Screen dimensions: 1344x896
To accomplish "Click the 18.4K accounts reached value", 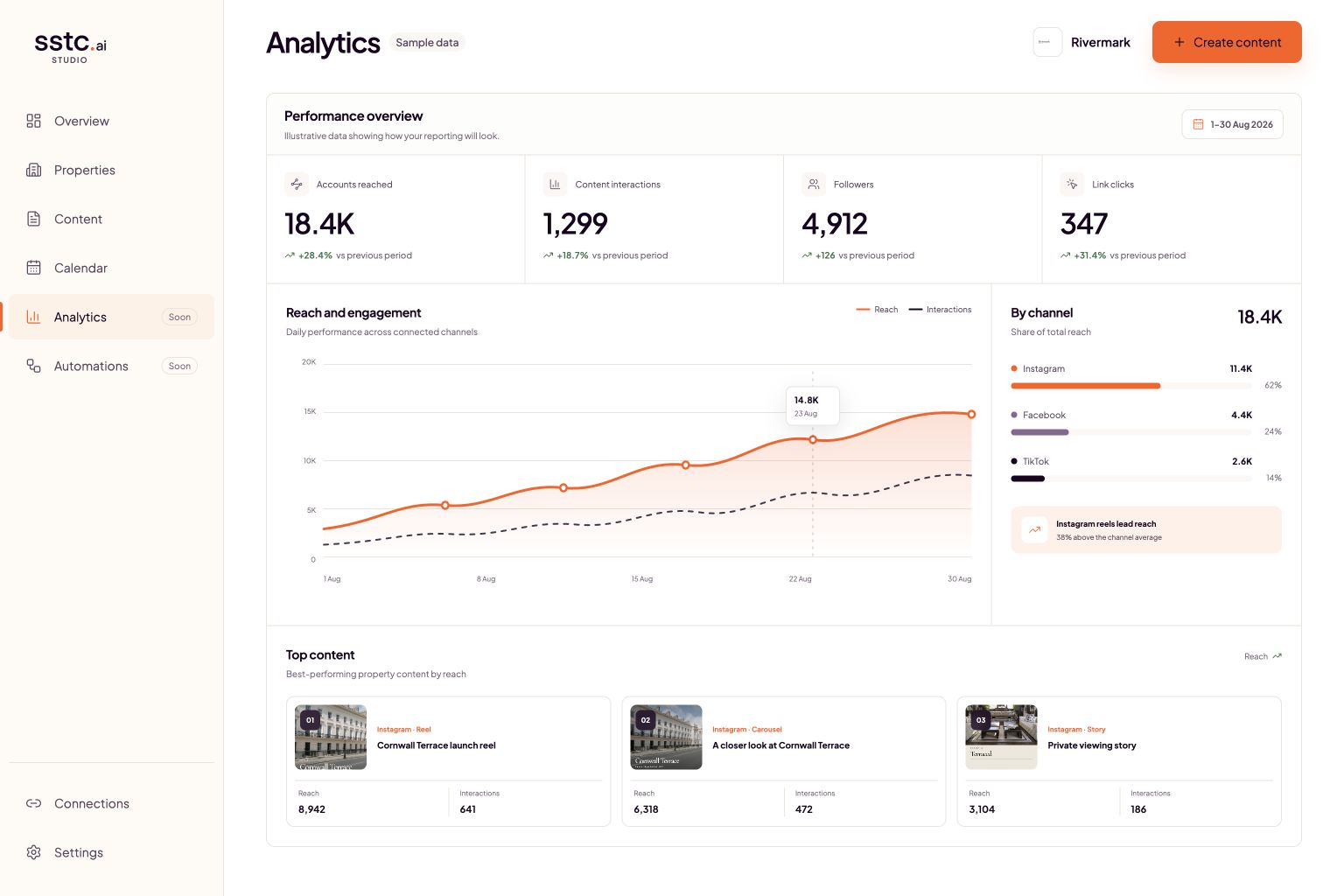I will click(319, 224).
